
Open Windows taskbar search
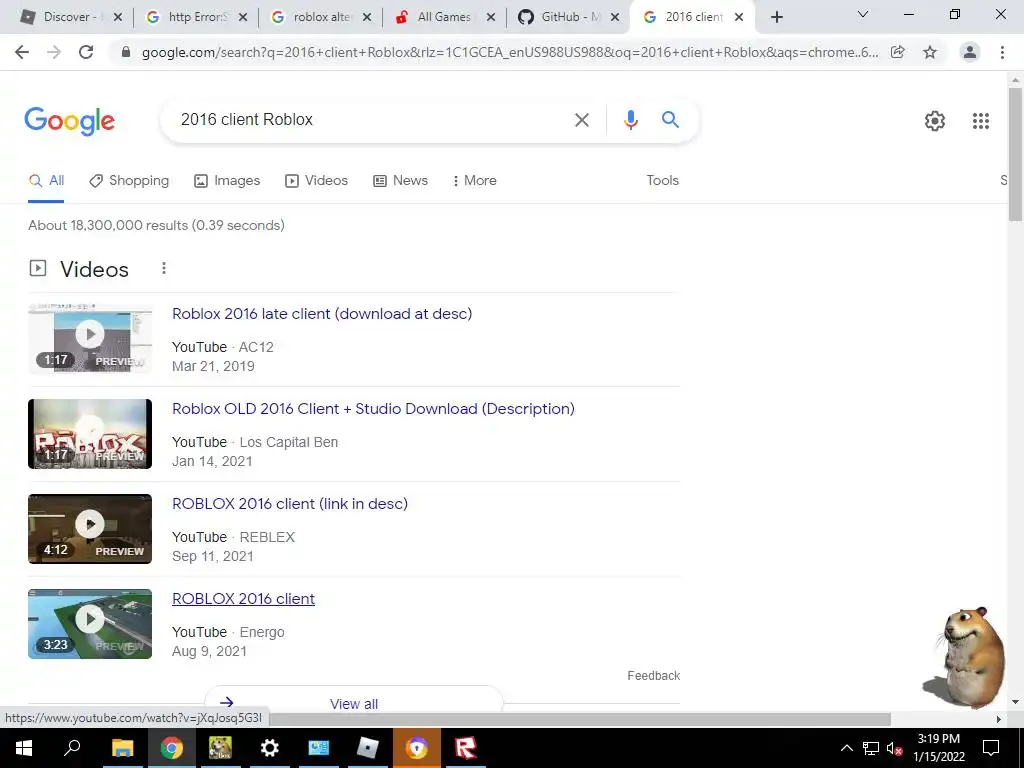72,748
